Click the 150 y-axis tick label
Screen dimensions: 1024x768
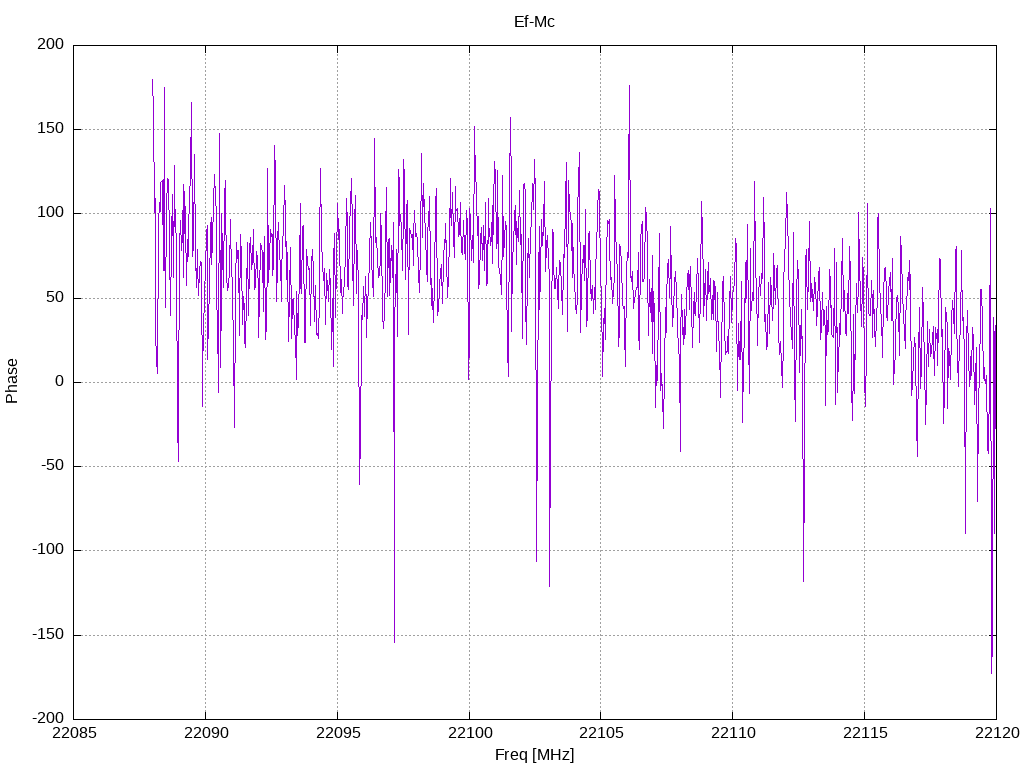51,129
